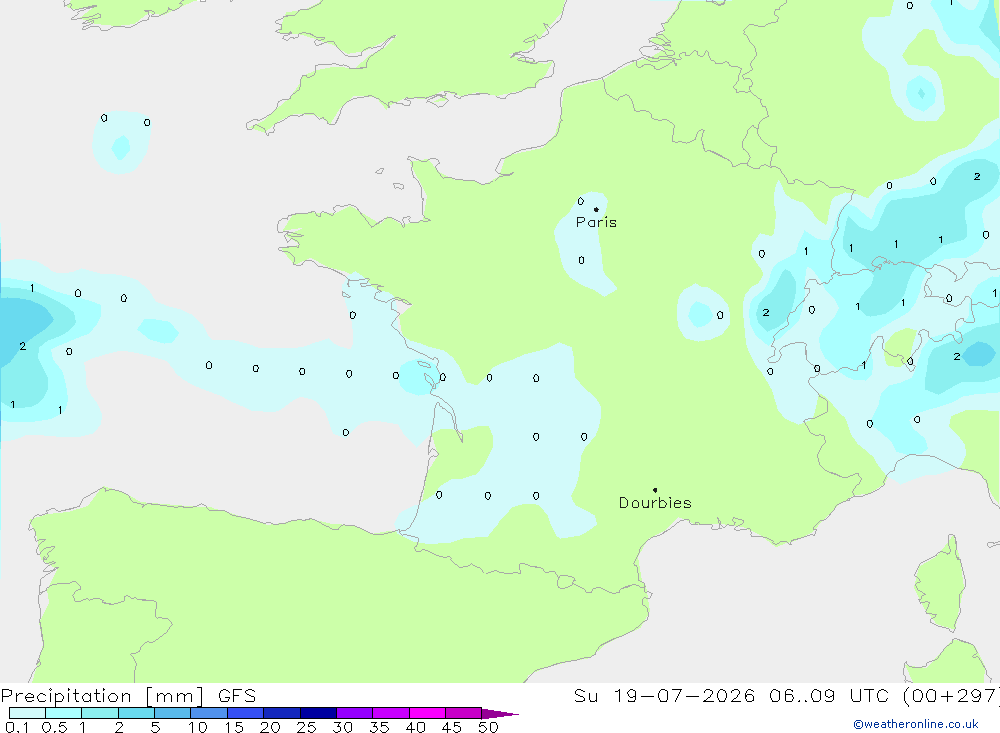Click the Dourbies location label
This screenshot has width=1000, height=733.
(655, 503)
